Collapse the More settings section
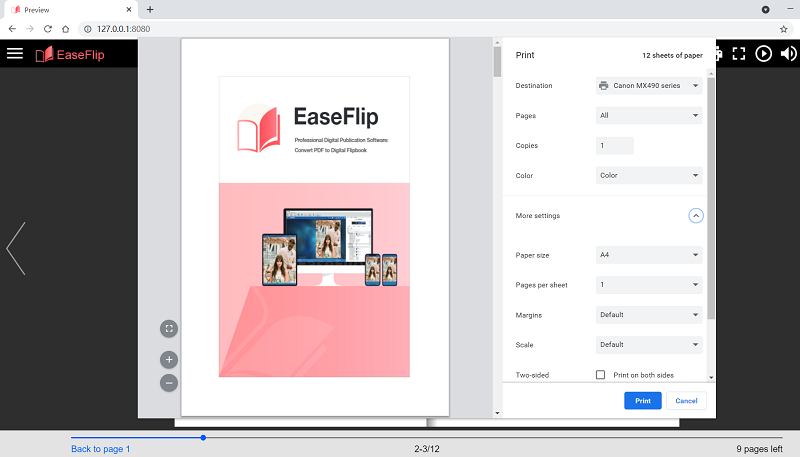Image resolution: width=800 pixels, height=457 pixels. [696, 216]
